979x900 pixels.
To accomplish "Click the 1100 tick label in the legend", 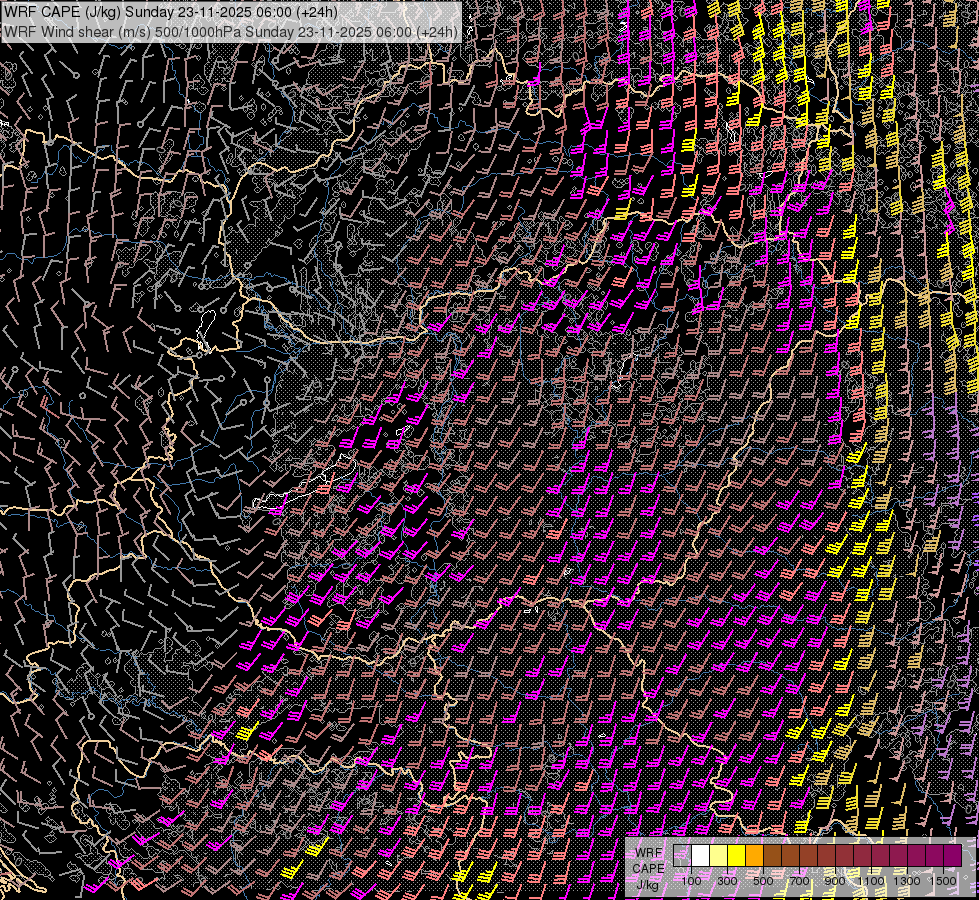I will click(870, 881).
